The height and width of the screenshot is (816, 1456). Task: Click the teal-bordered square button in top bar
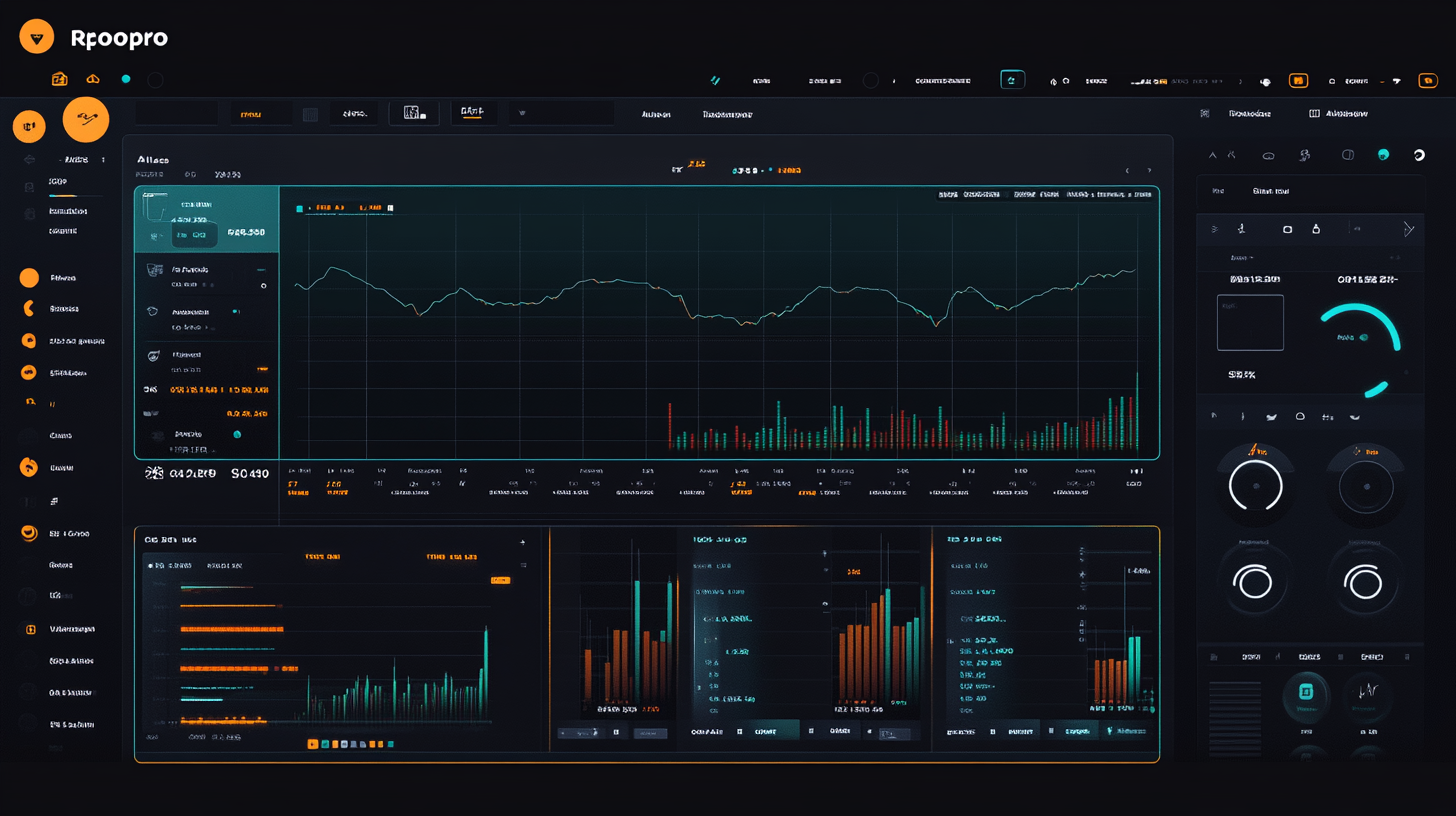1013,80
